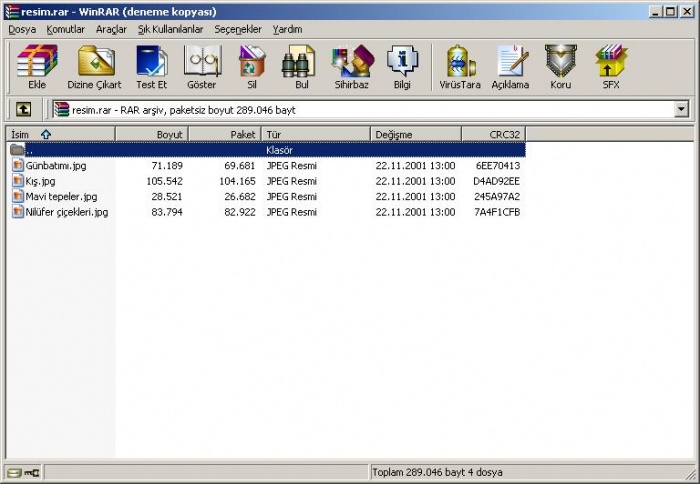700x484 pixels.
Task: Open the Açıklama comment tool
Action: [510, 67]
